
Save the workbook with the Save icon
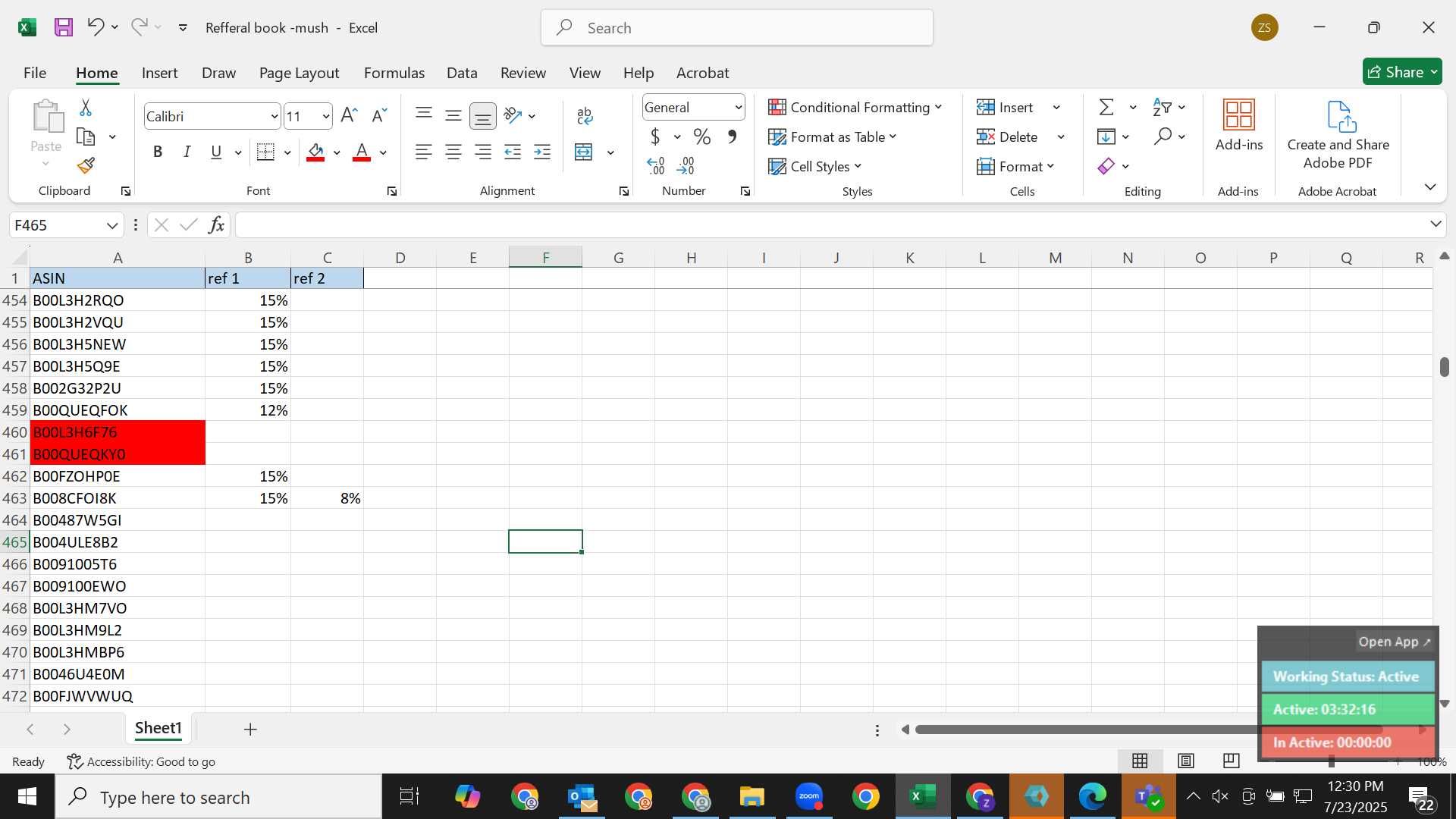click(x=64, y=27)
